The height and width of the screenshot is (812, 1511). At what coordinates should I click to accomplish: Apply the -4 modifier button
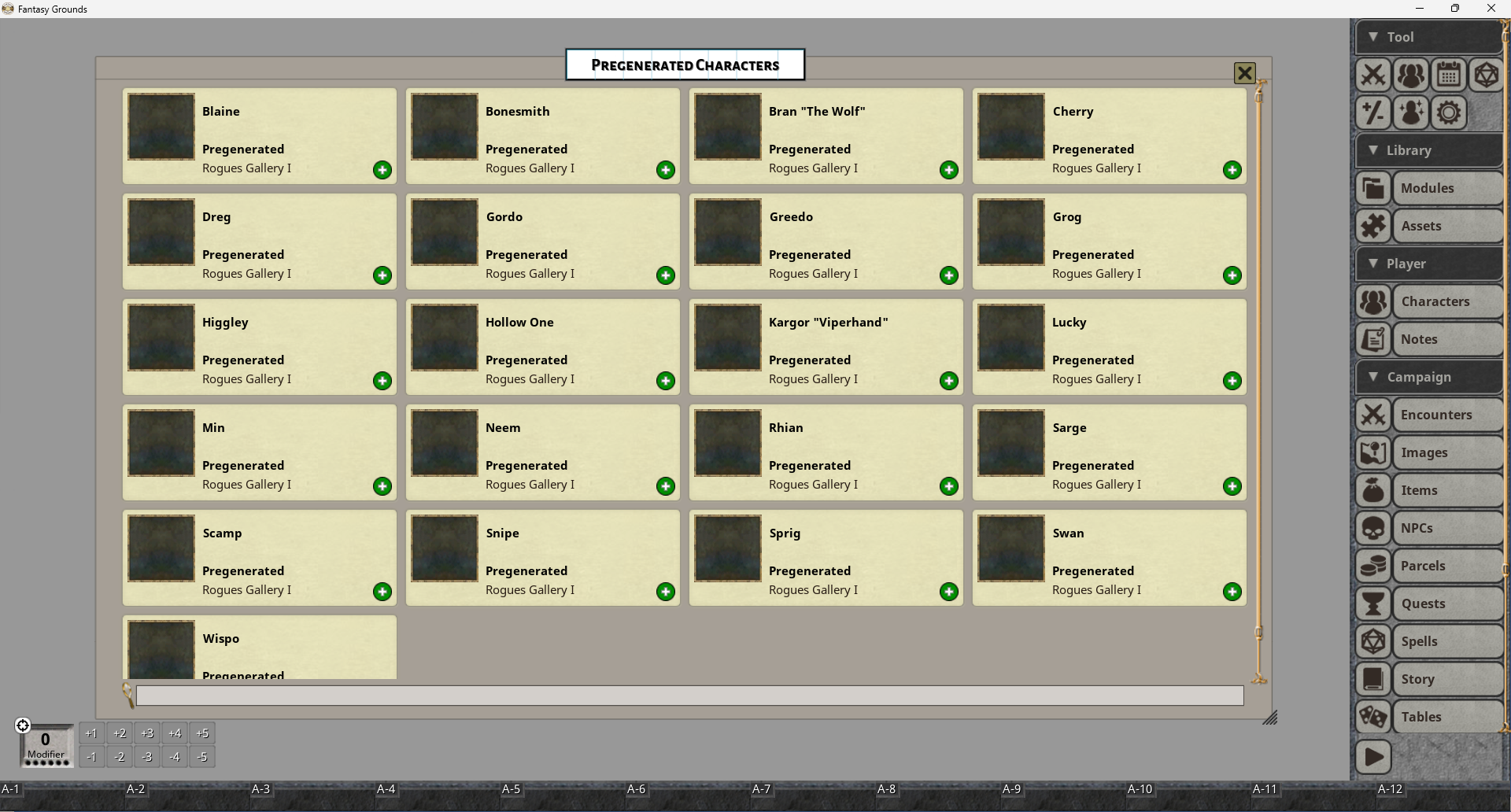[175, 757]
